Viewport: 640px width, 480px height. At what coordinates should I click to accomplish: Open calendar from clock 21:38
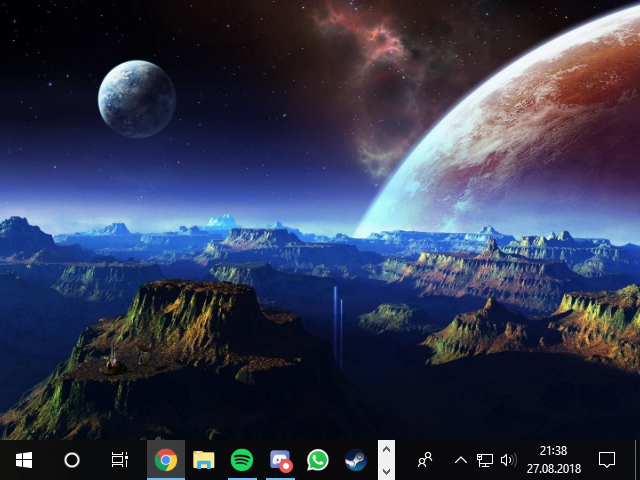pyautogui.click(x=553, y=460)
